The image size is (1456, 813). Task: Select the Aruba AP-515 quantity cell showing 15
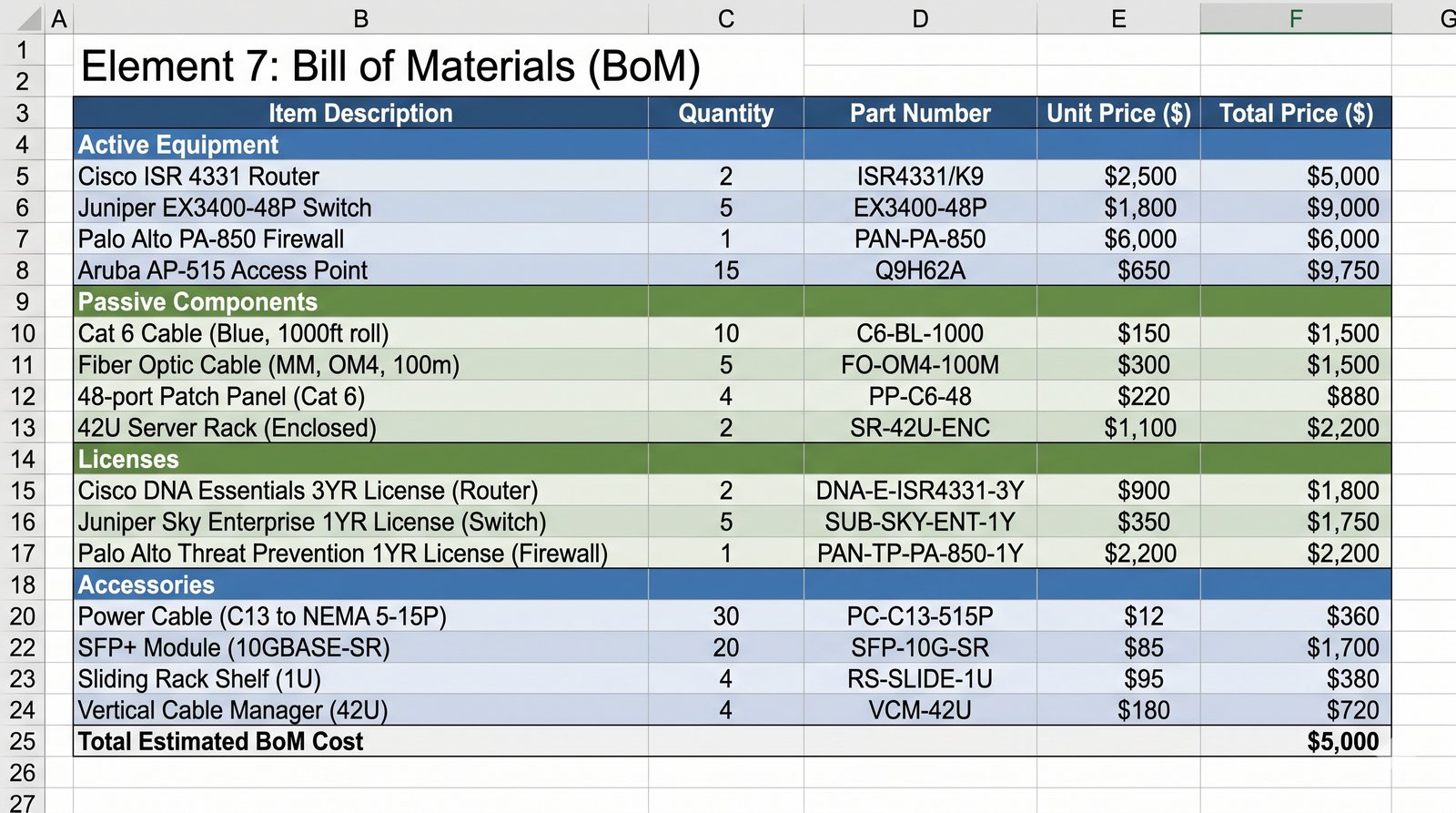click(x=725, y=271)
